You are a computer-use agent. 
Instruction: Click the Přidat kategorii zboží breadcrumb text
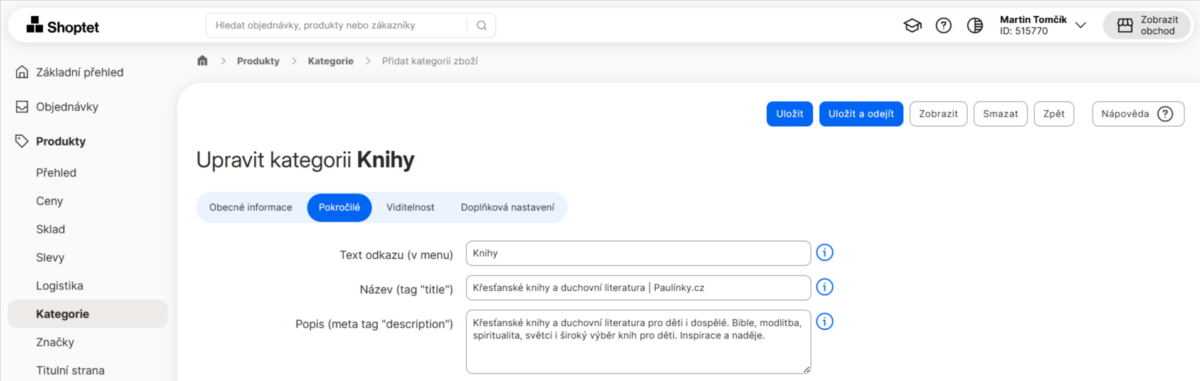pos(430,61)
